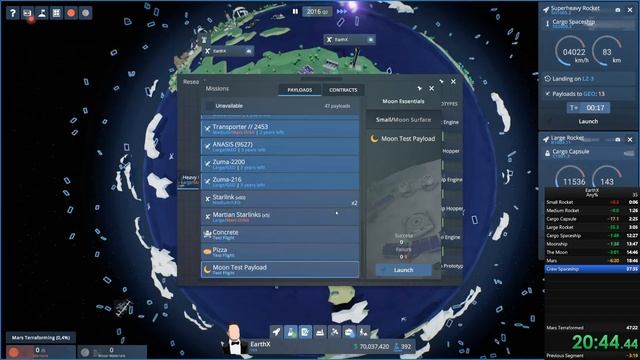The width and height of the screenshot is (640, 360).
Task: Select the Pizza test flight payload
Action: 280,252
